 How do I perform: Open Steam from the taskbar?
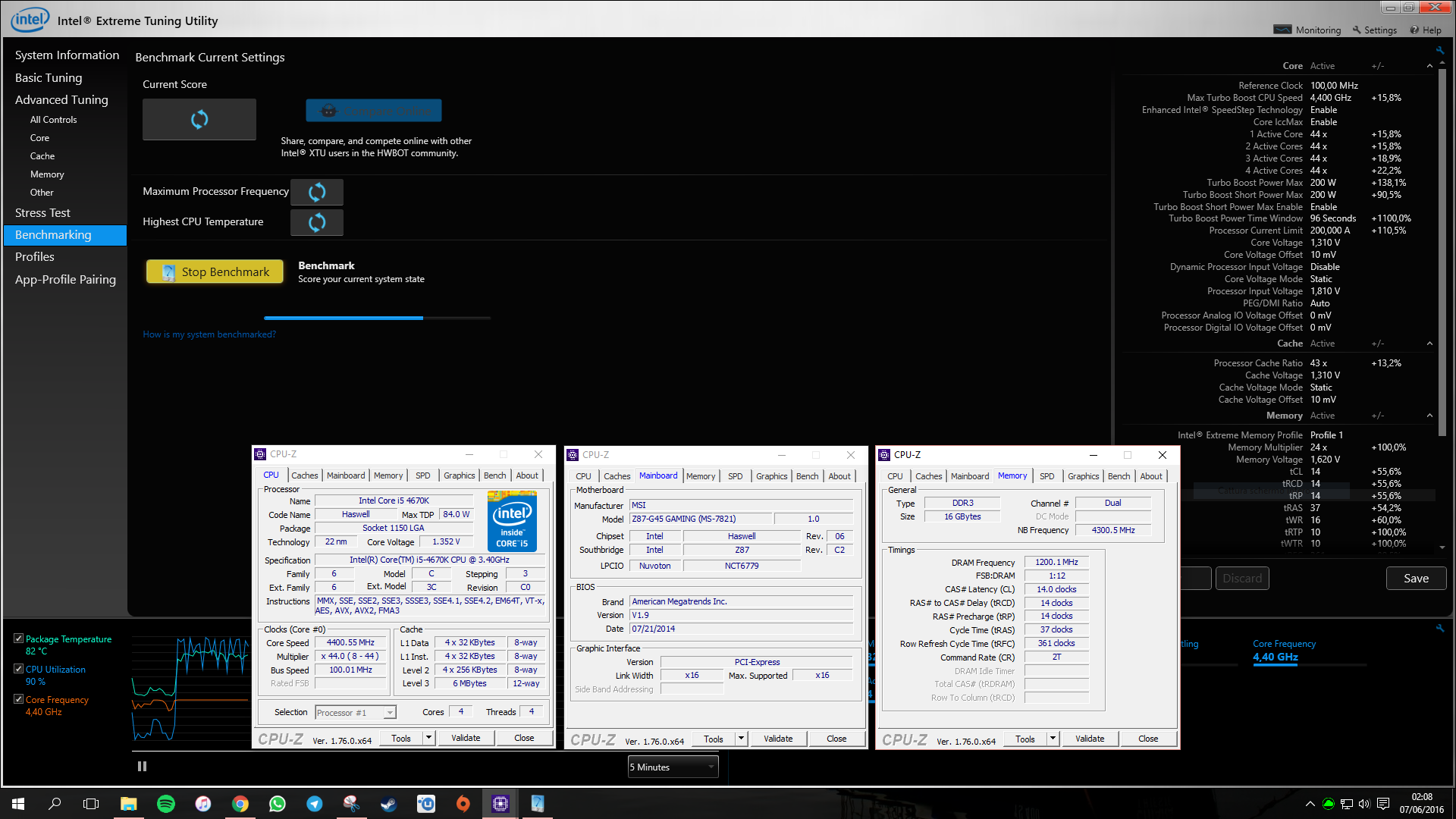click(388, 804)
